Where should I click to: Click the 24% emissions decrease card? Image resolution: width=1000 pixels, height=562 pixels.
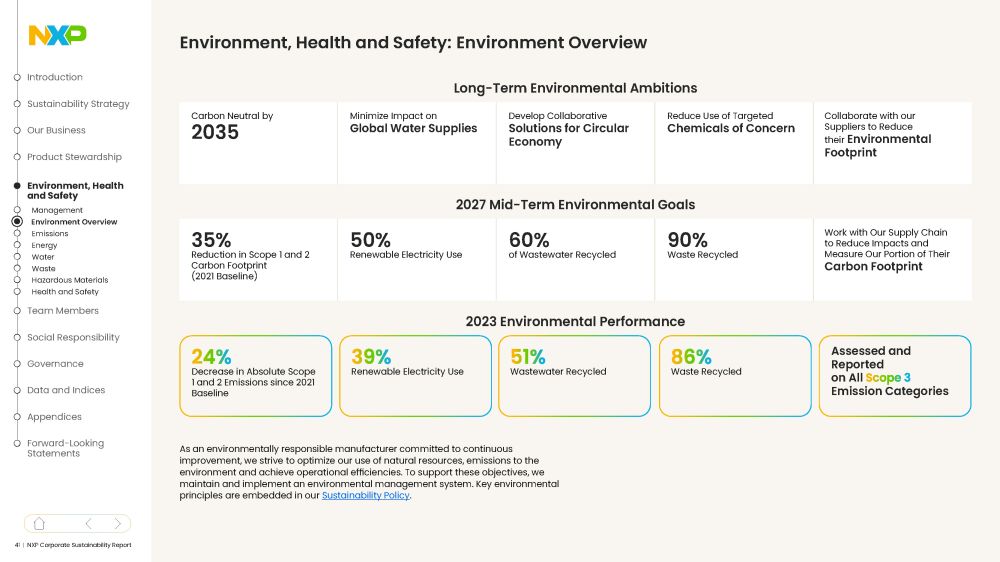coord(255,376)
